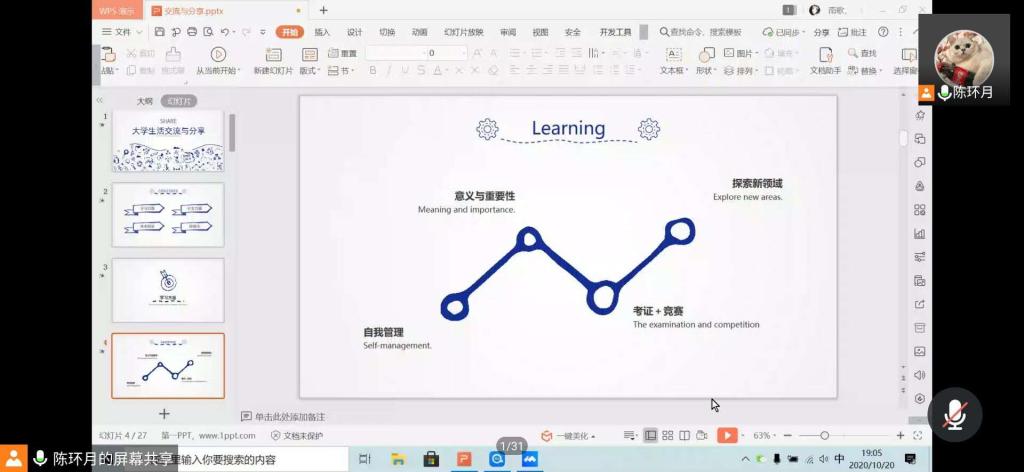Switch to the 大纲 outline tab
The image size is (1024, 472).
(x=145, y=101)
